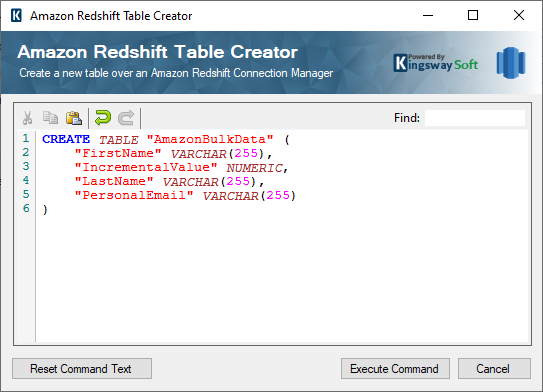Click line number 6 in the gutter
This screenshot has height=392, width=543.
click(26, 208)
